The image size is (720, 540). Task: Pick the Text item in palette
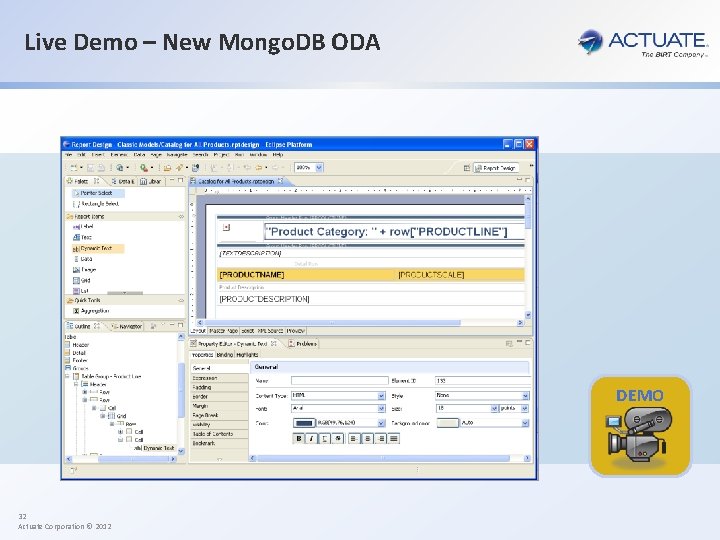pyautogui.click(x=83, y=237)
